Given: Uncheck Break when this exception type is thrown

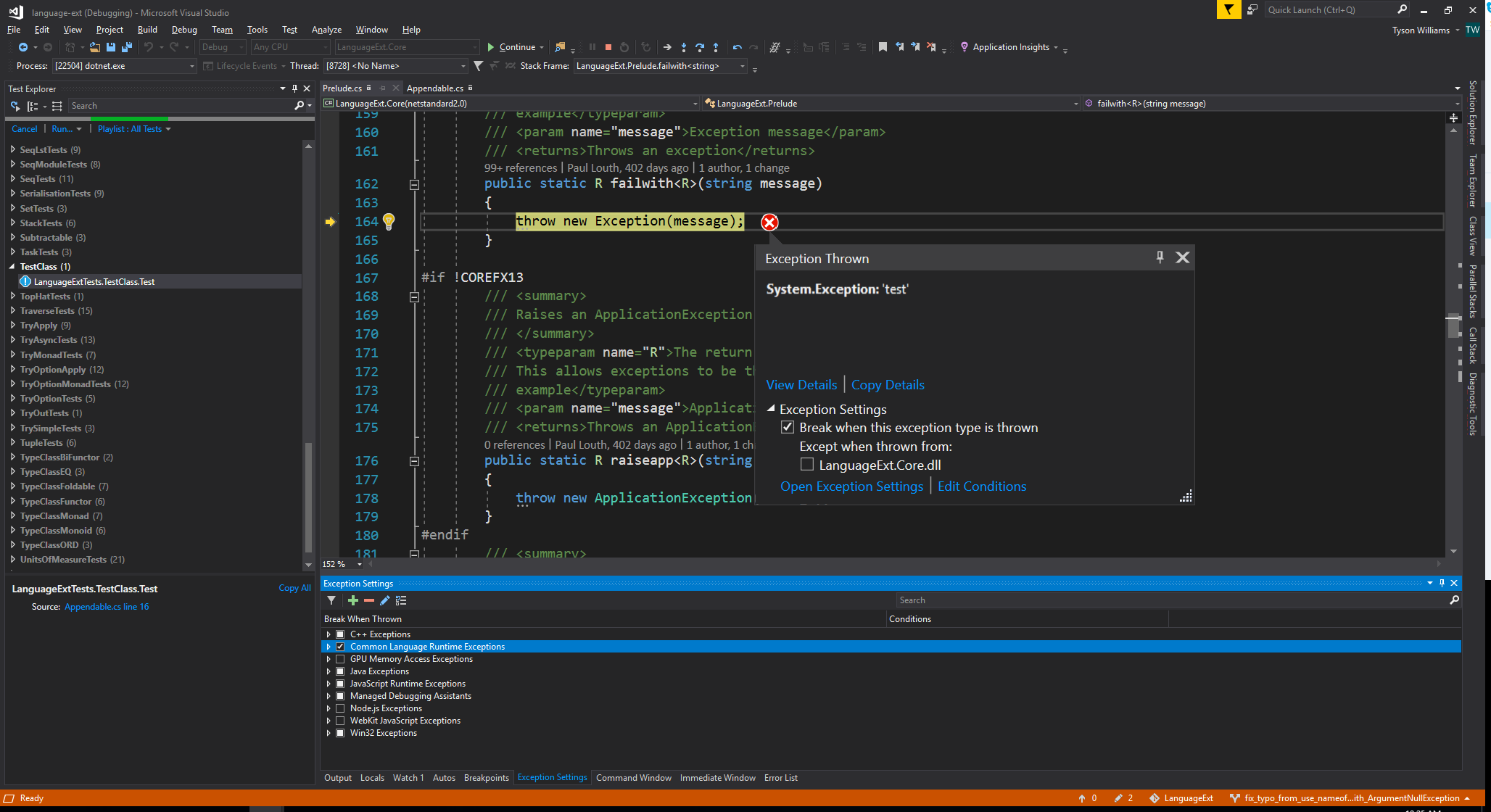Looking at the screenshot, I should point(788,427).
